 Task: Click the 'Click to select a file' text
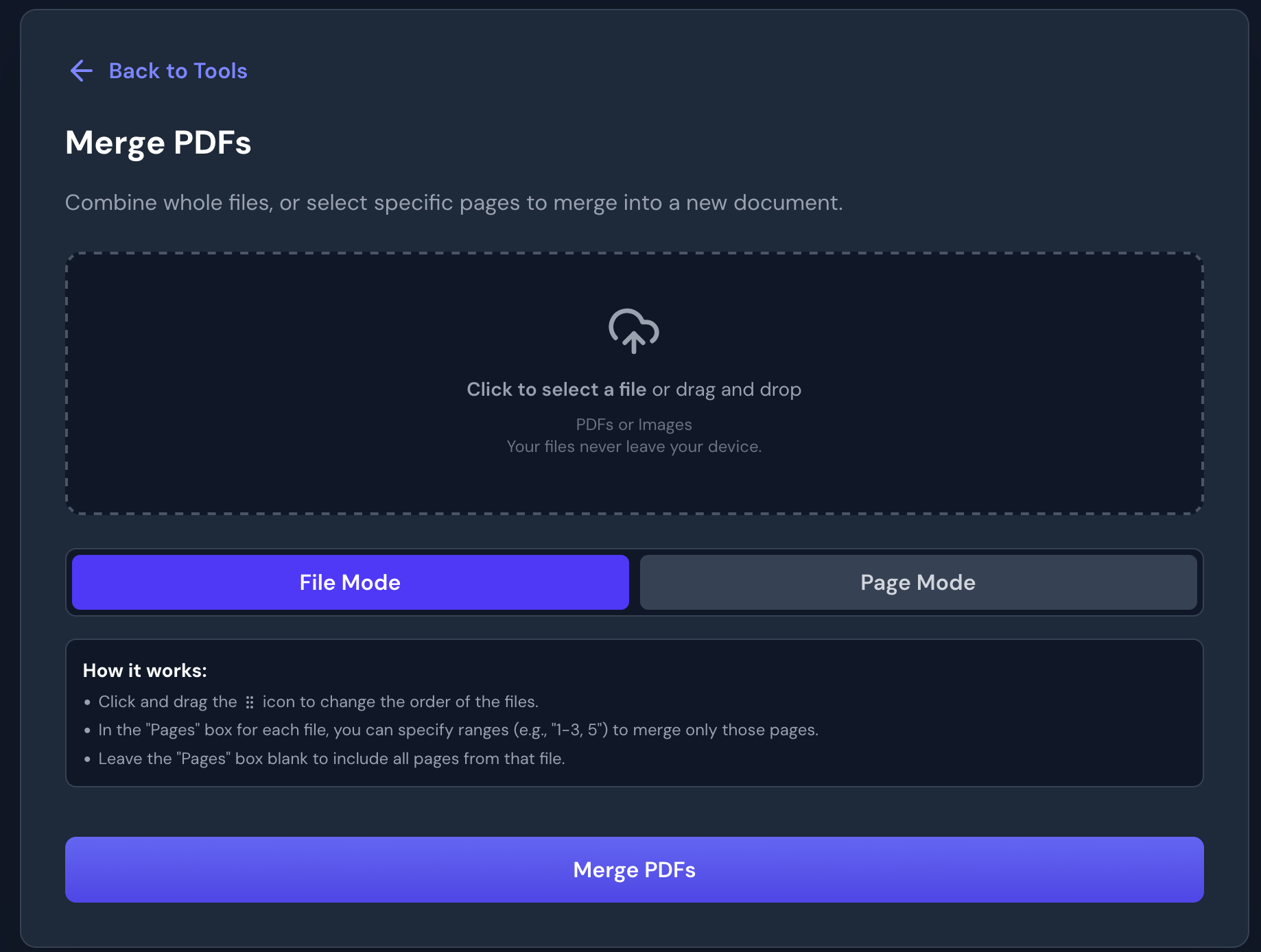coord(556,390)
